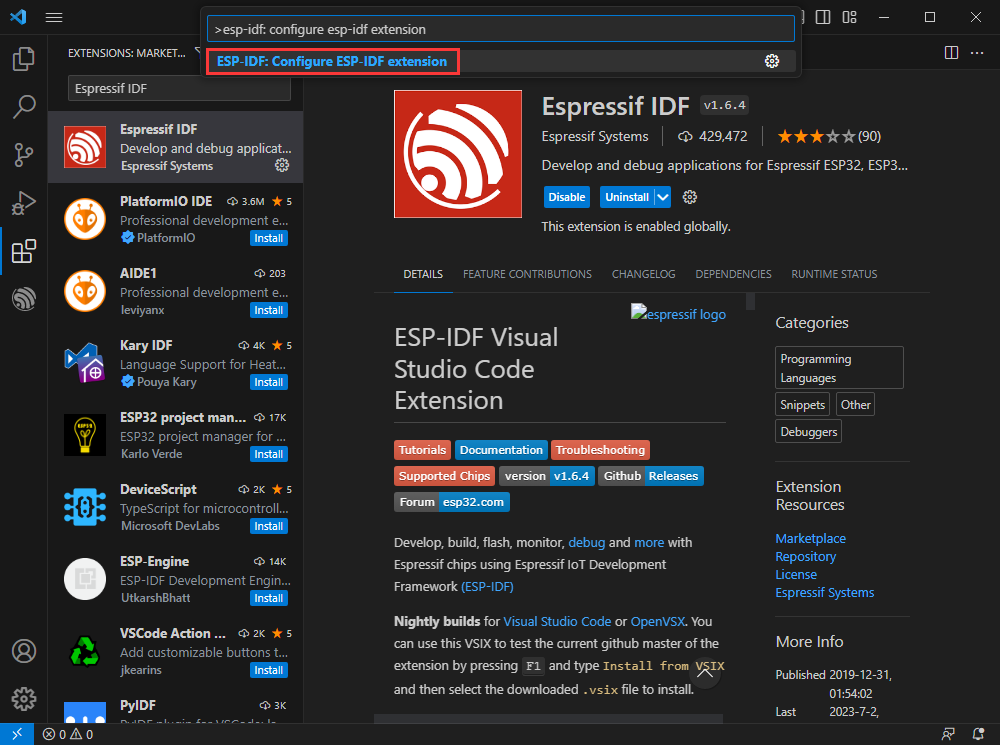Select the Debuggers category tag

pyautogui.click(x=809, y=432)
